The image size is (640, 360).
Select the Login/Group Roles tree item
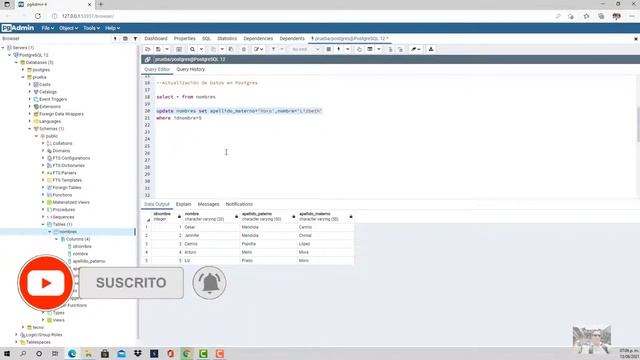click(x=44, y=335)
